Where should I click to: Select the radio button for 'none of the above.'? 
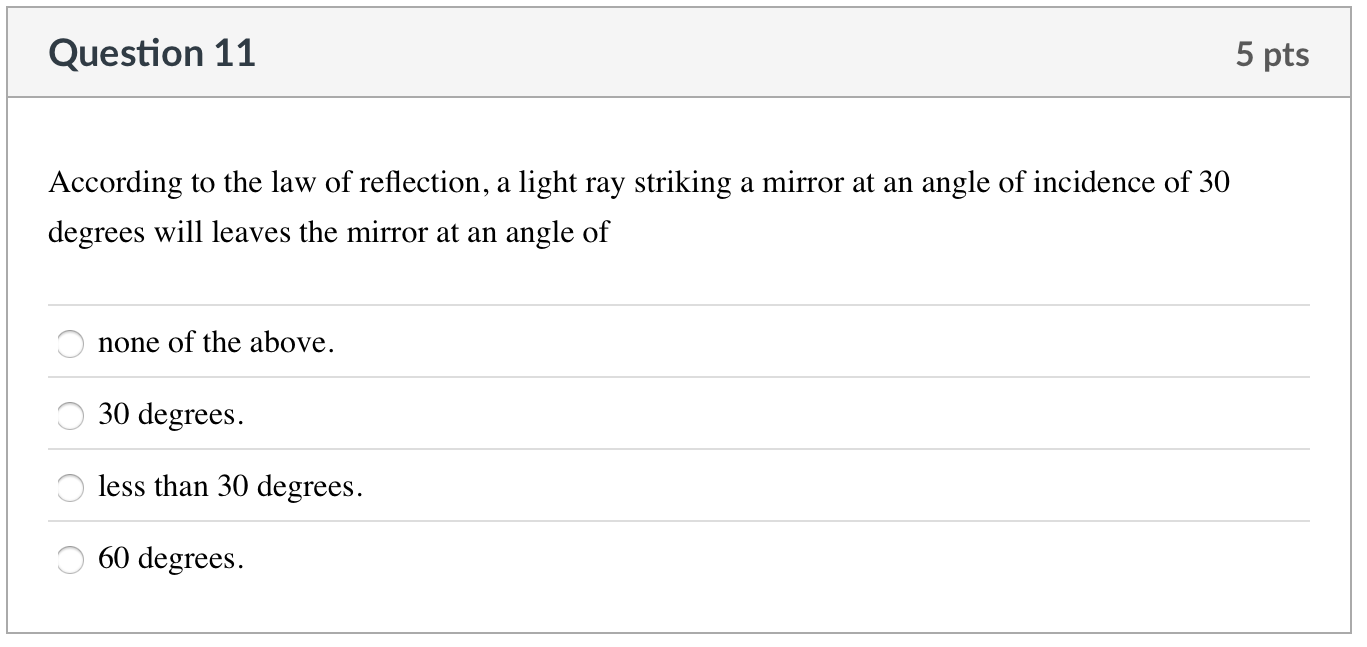click(x=70, y=344)
